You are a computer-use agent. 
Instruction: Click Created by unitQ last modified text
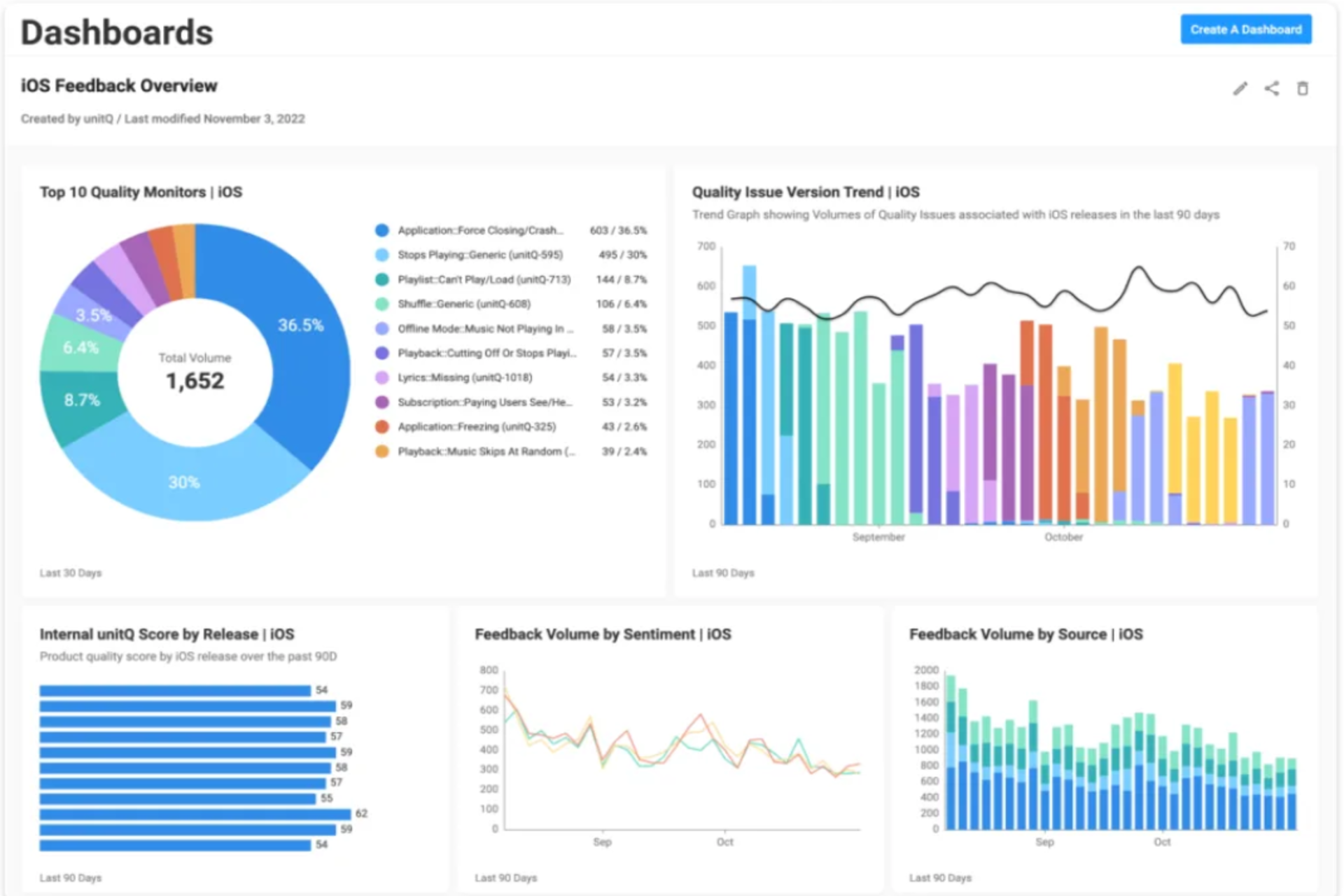point(162,119)
